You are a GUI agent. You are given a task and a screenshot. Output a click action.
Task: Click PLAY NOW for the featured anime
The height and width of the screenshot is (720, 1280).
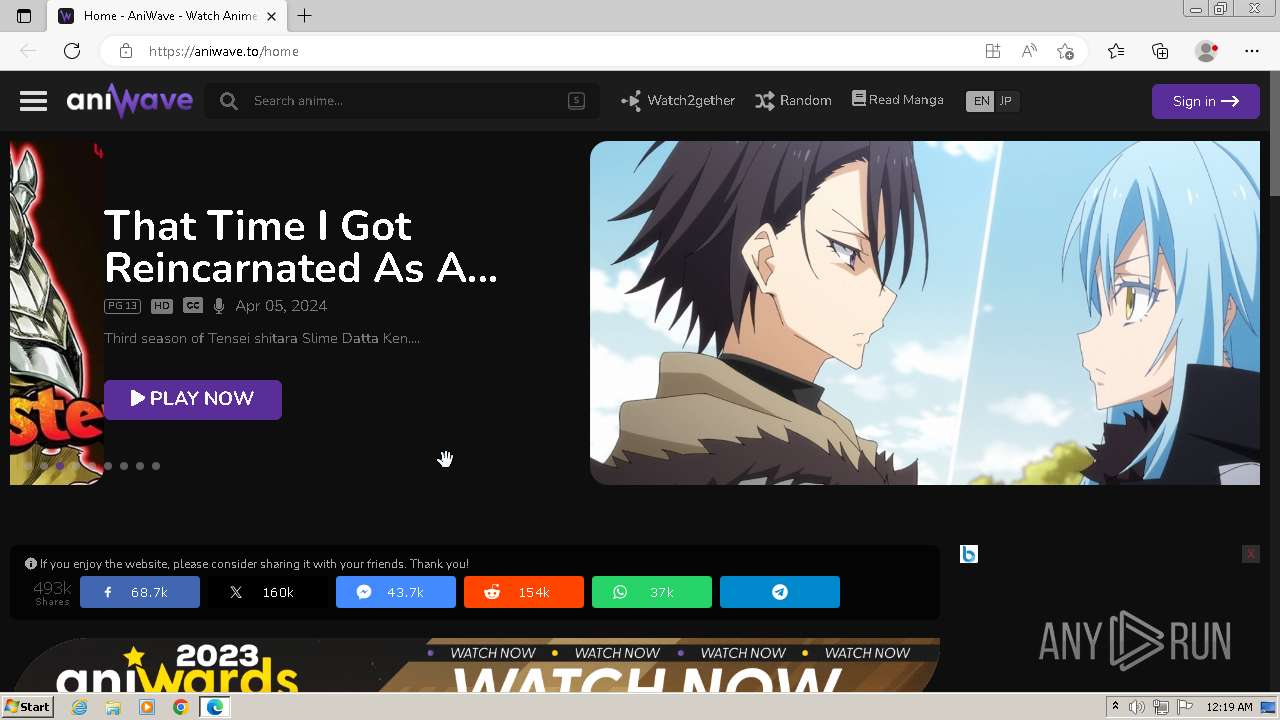coord(193,399)
